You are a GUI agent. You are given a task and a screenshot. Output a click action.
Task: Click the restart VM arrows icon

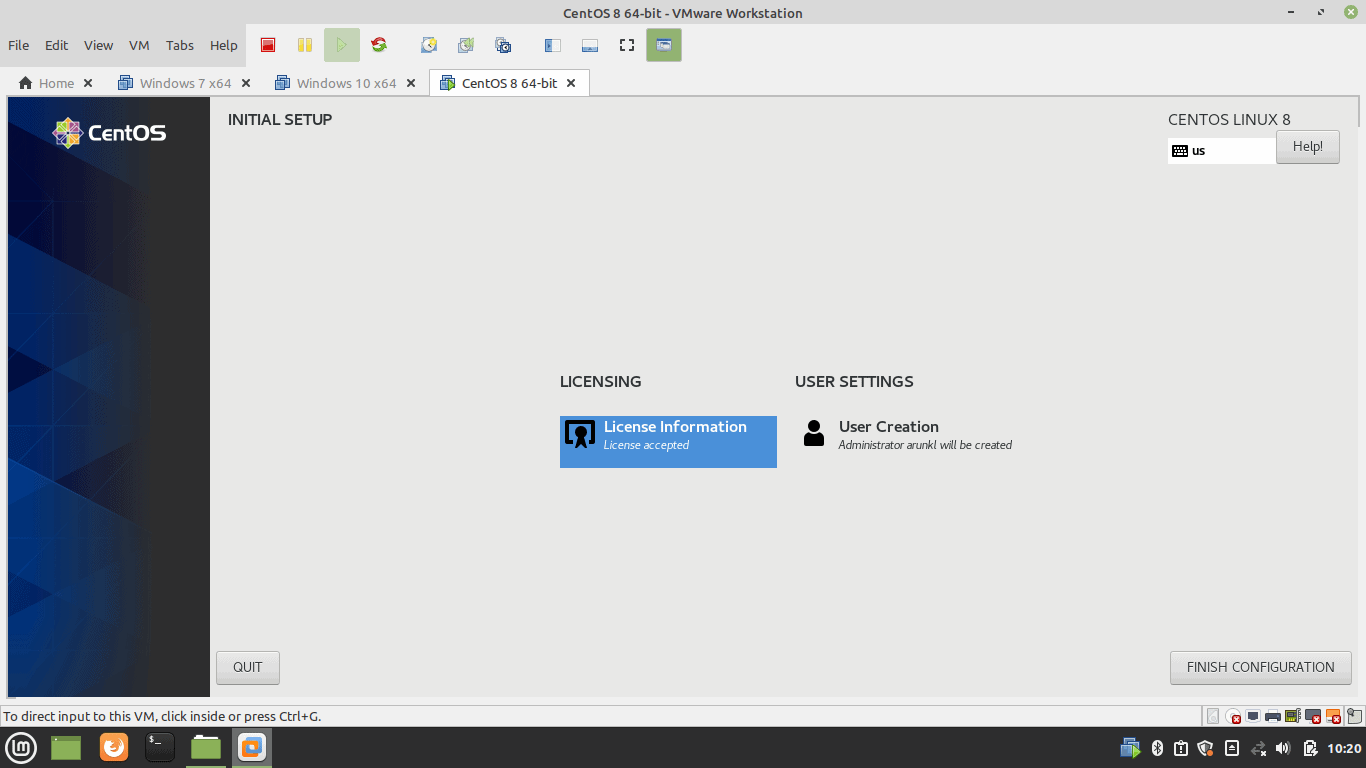379,45
